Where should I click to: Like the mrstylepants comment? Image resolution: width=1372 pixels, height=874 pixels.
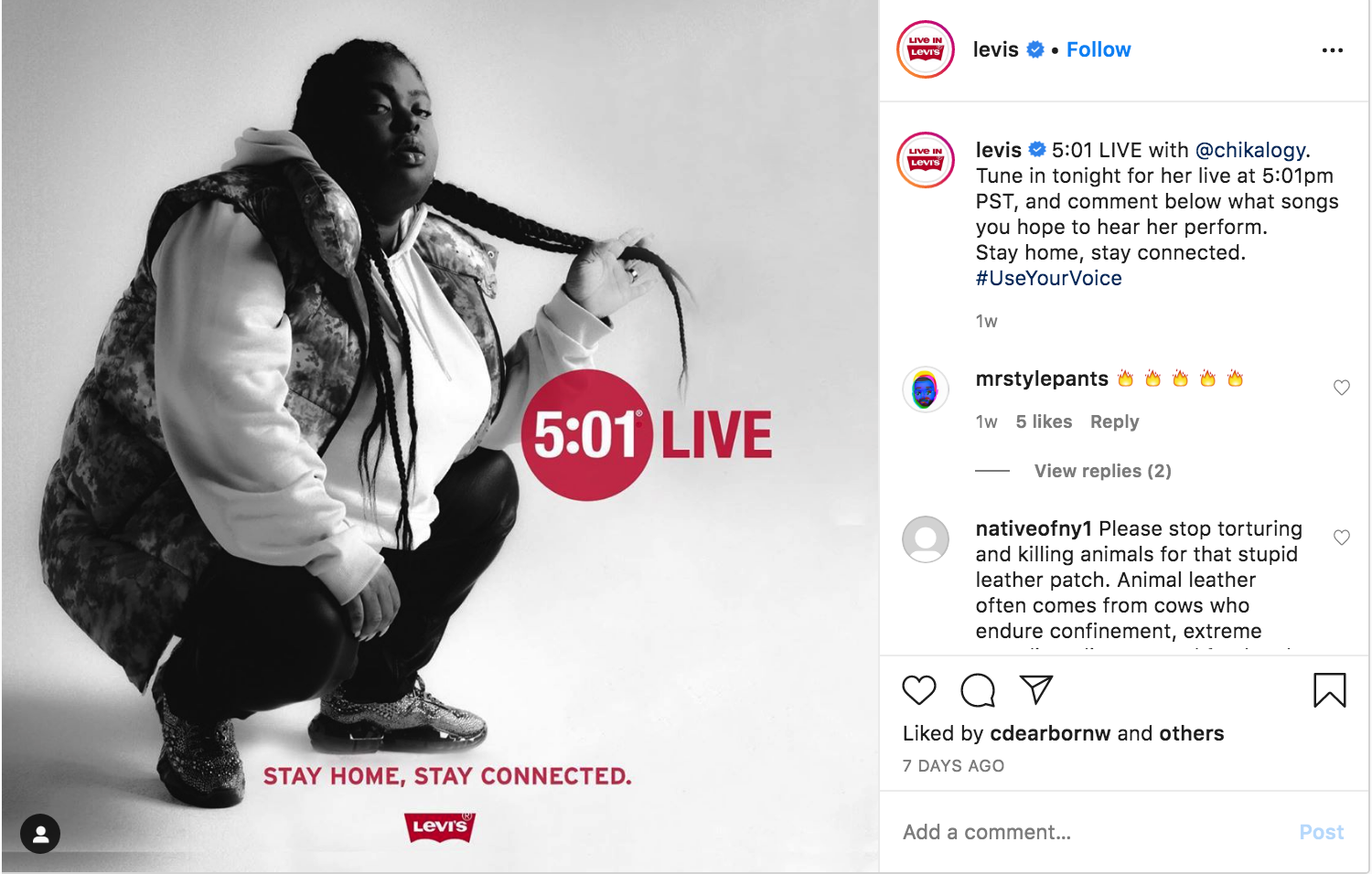1342,388
